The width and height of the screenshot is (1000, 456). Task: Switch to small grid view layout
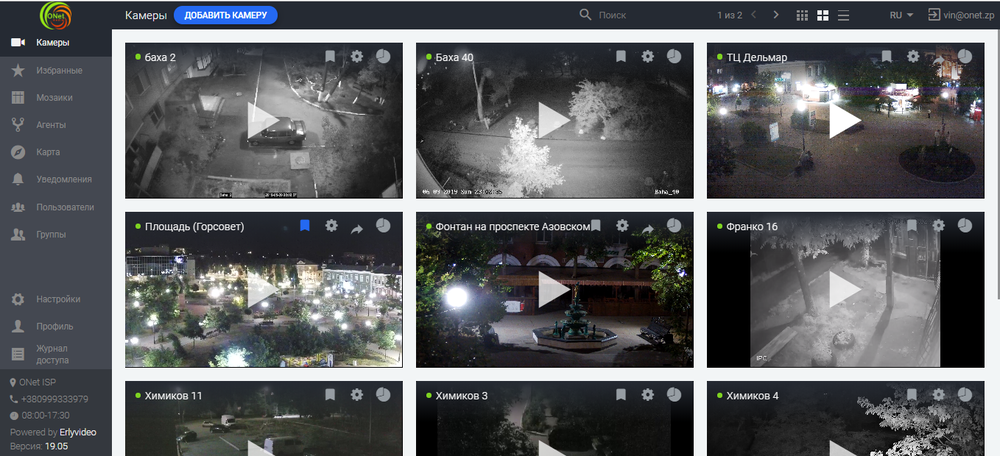pos(801,15)
